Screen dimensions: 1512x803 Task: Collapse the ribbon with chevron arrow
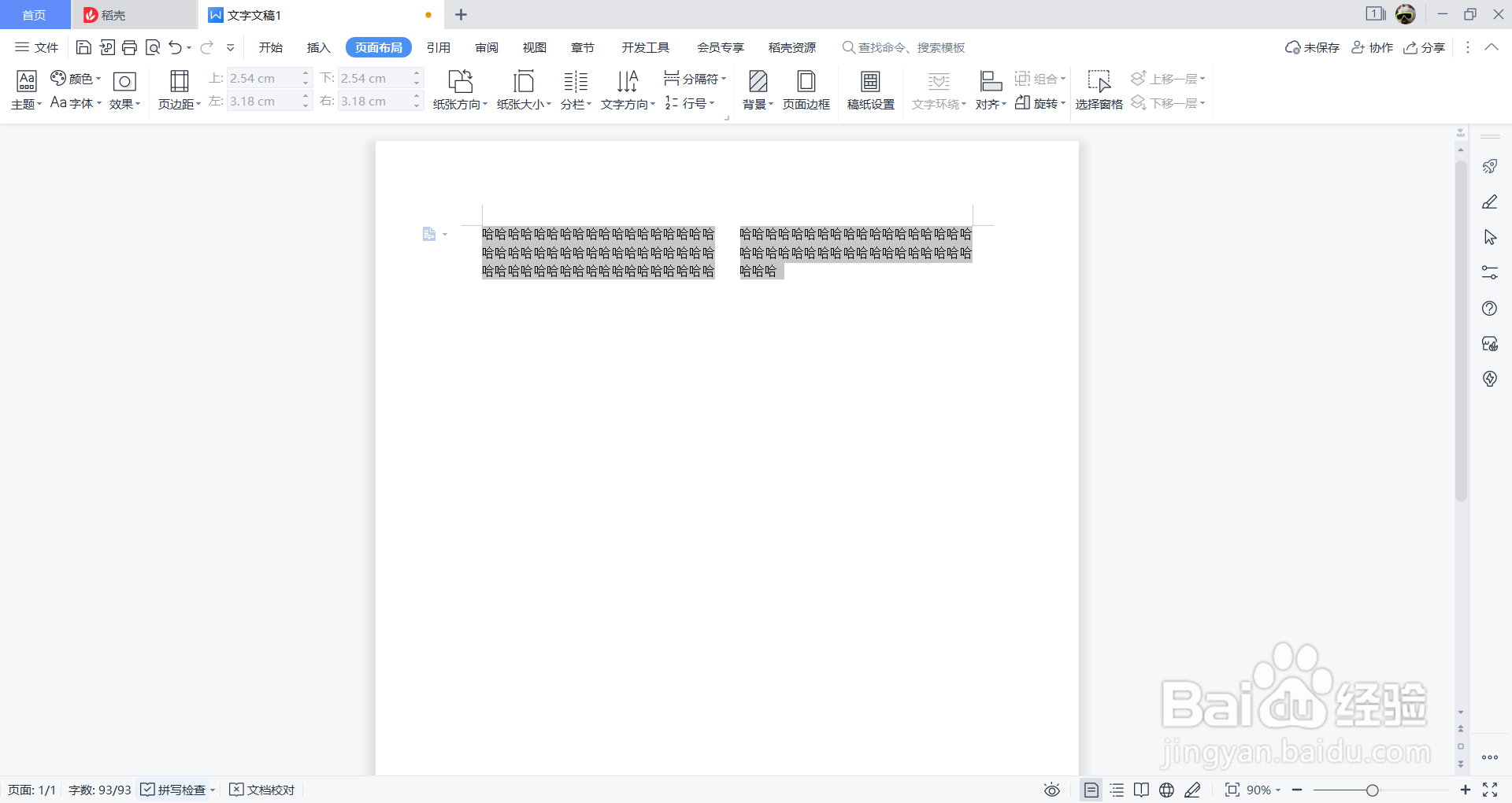[1492, 47]
